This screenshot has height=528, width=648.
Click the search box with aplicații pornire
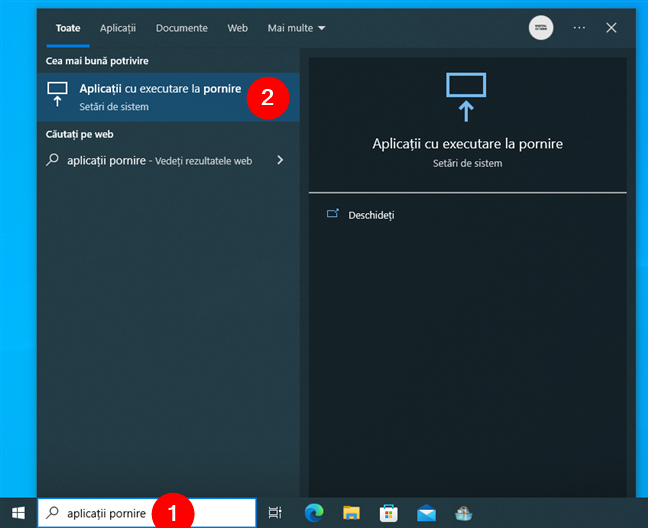147,513
